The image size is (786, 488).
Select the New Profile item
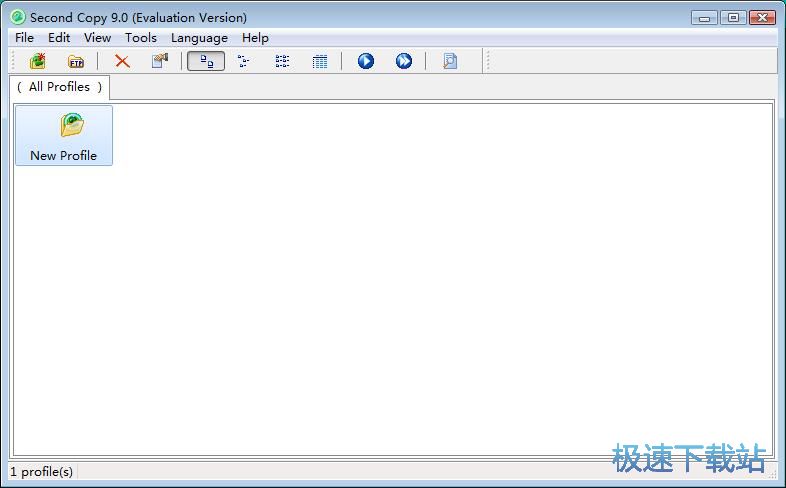tap(64, 135)
